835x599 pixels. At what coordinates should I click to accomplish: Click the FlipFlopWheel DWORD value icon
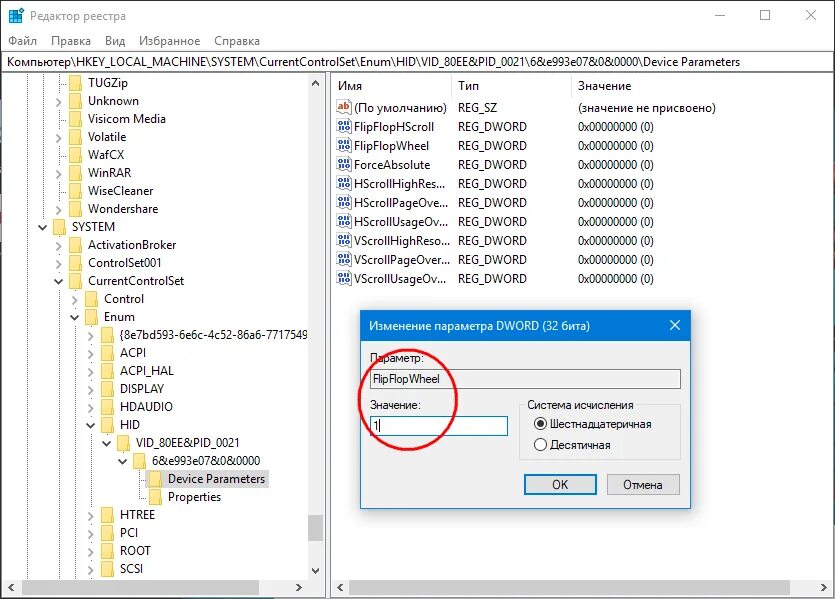pyautogui.click(x=343, y=145)
